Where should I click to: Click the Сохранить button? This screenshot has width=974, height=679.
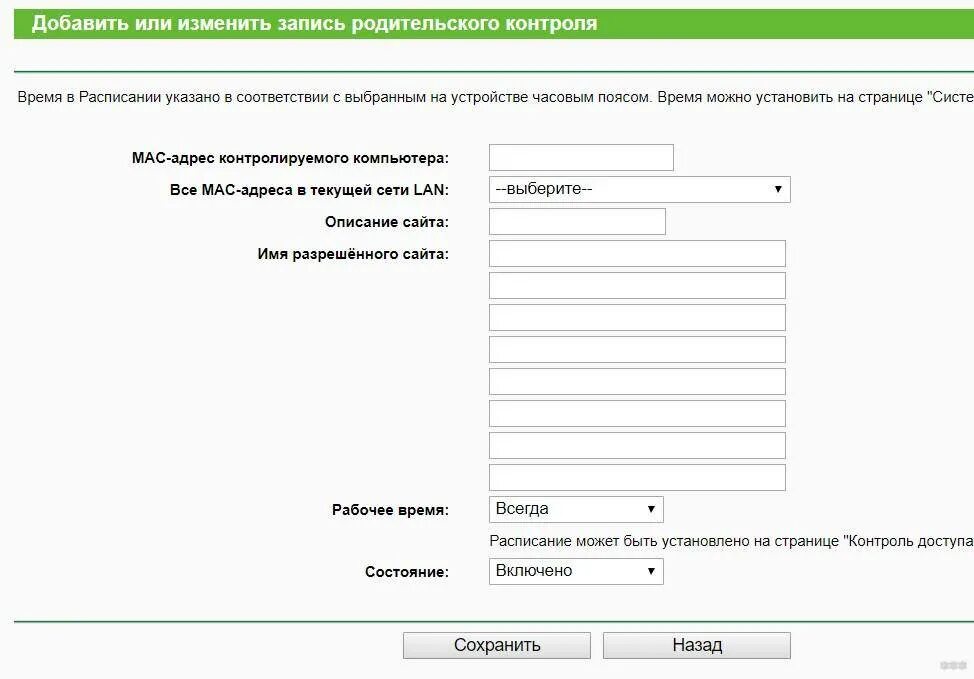(x=497, y=645)
